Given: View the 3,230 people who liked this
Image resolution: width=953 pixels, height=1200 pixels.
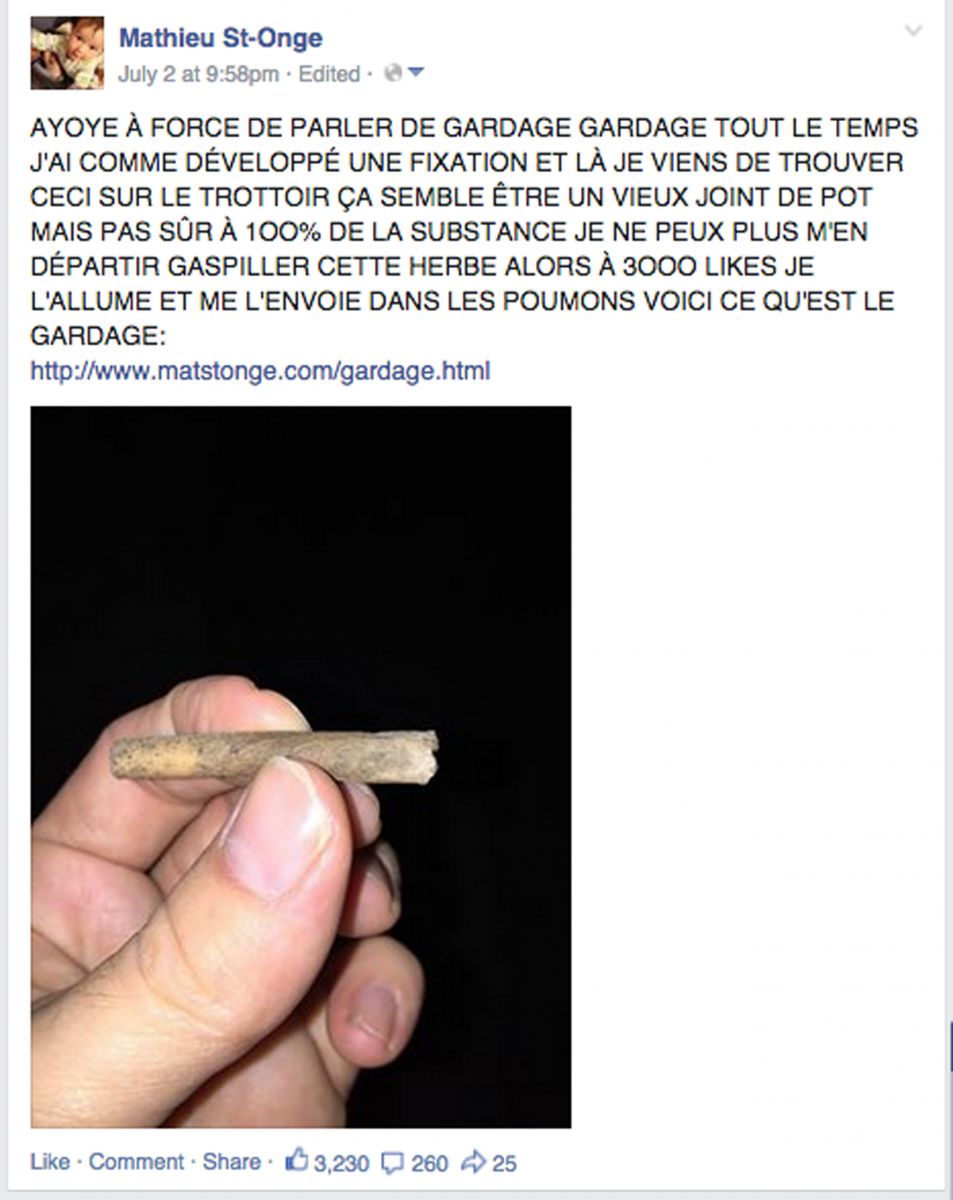Looking at the screenshot, I should tap(341, 1163).
